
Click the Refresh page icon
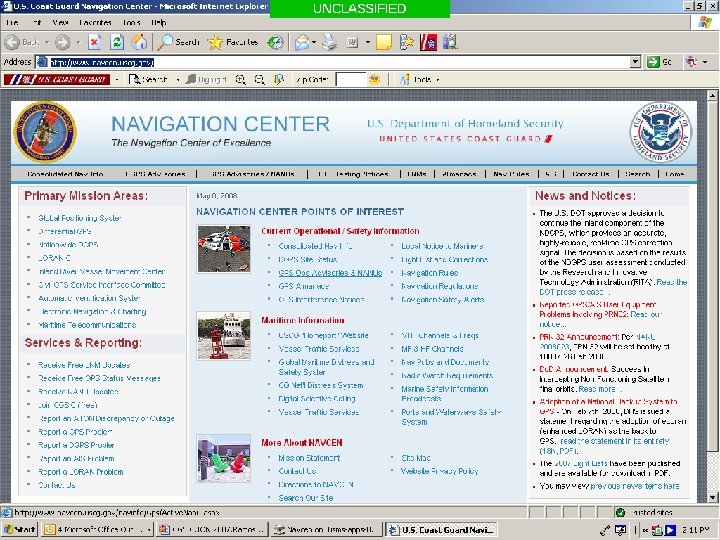point(117,42)
